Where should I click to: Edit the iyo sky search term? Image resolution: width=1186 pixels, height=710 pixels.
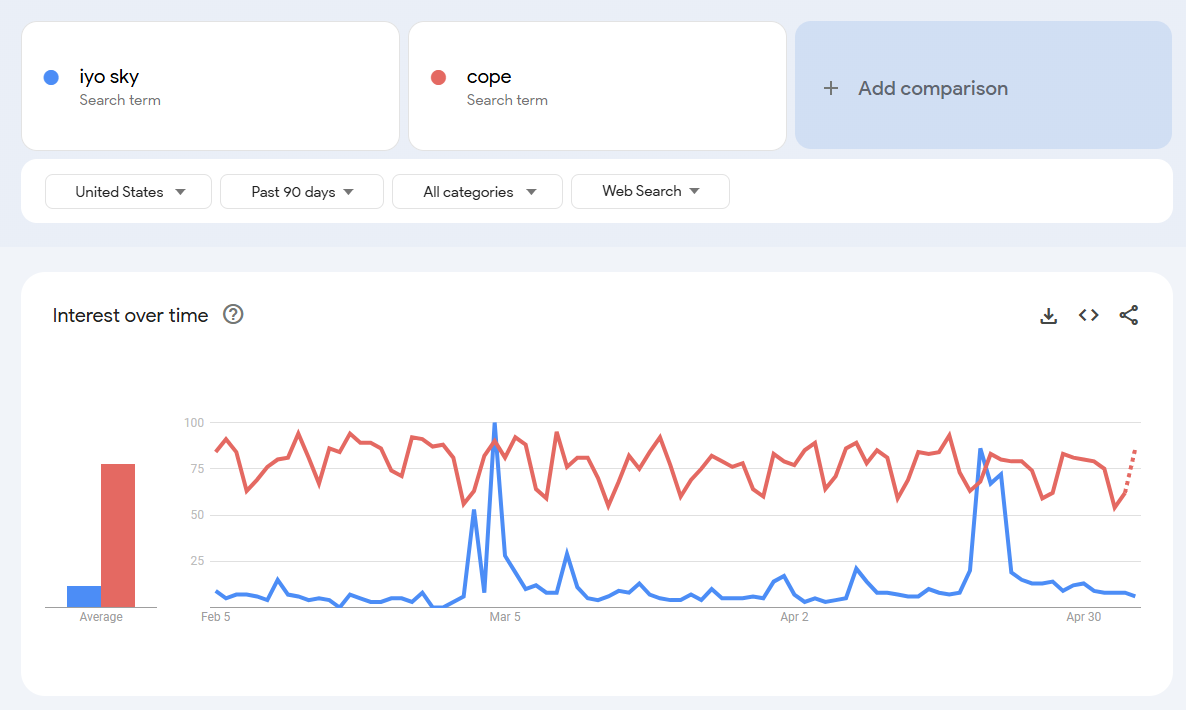pyautogui.click(x=109, y=77)
